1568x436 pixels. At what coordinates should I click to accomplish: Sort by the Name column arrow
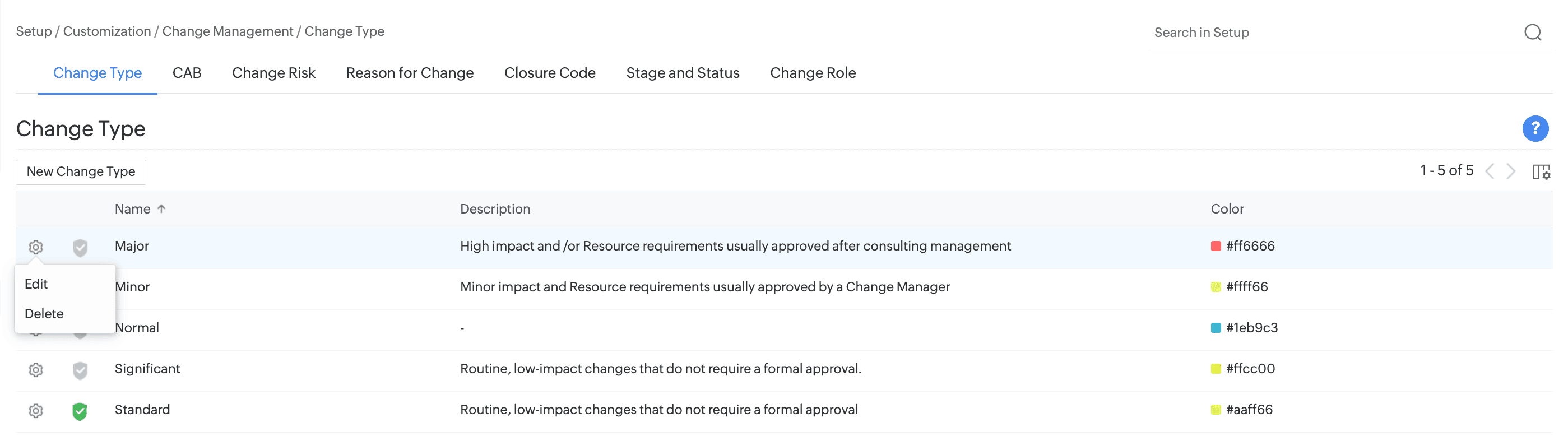(x=161, y=209)
